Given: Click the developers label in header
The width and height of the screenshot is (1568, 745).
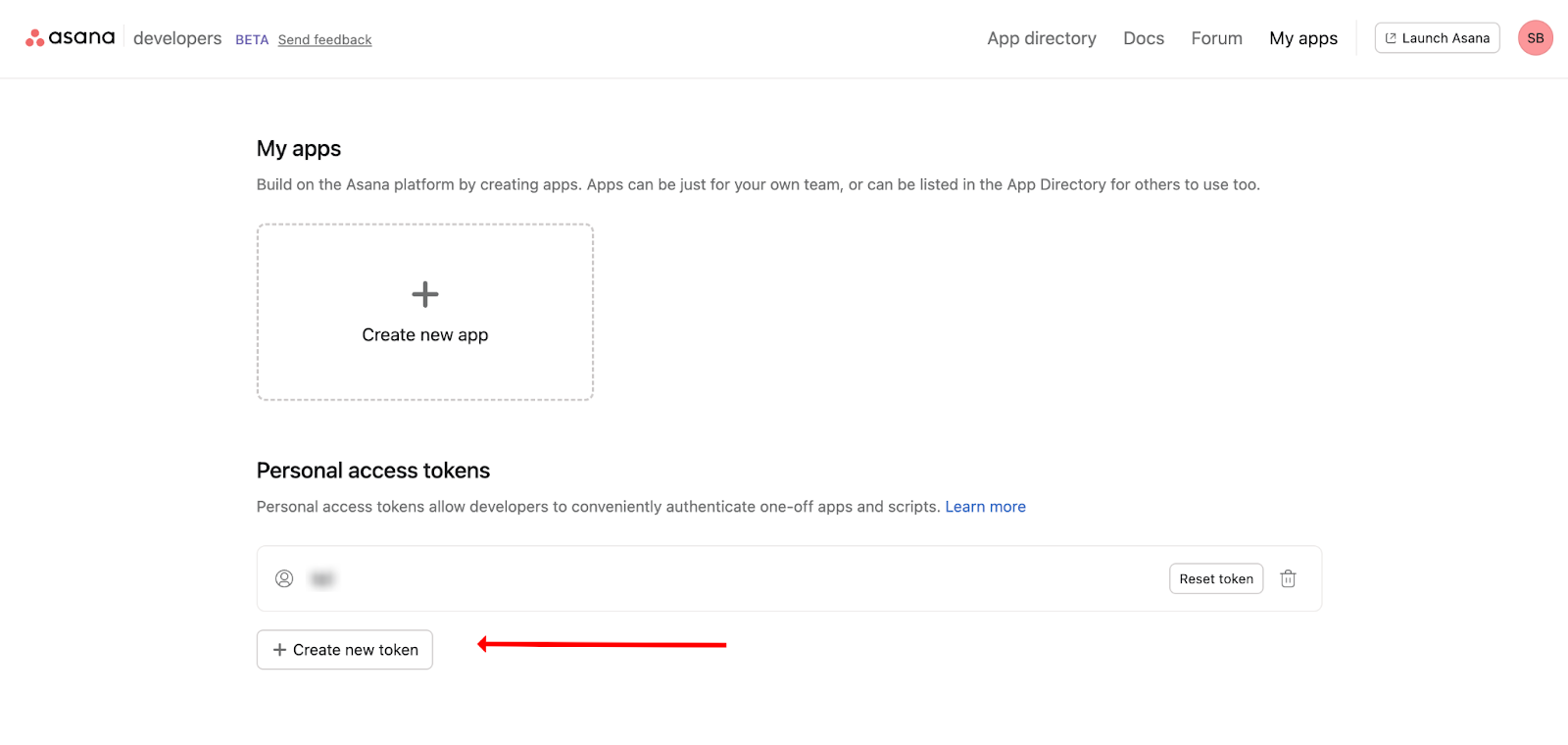Looking at the screenshot, I should [177, 38].
